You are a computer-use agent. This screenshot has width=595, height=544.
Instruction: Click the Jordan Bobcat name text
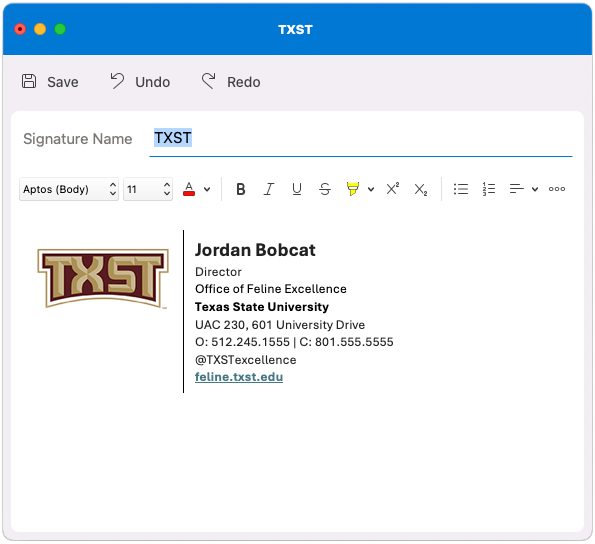[255, 250]
